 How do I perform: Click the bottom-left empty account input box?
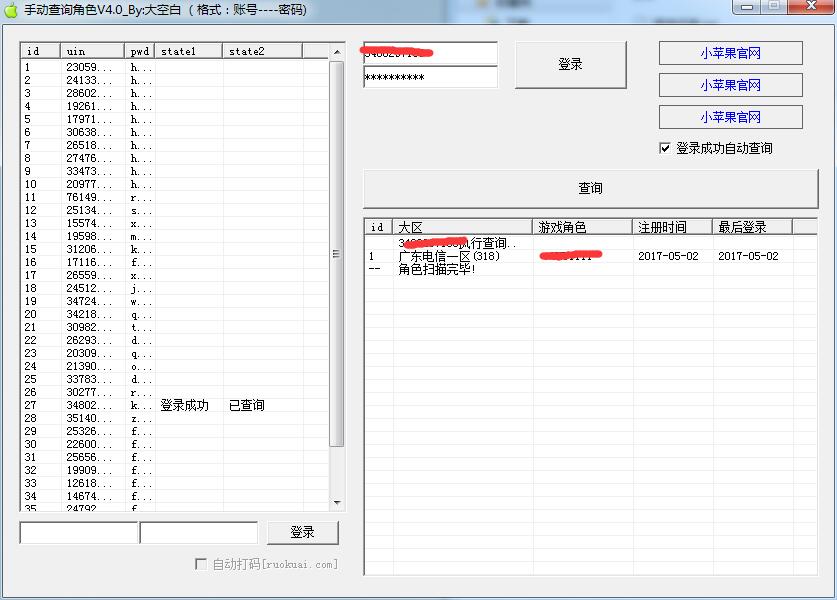[x=79, y=533]
